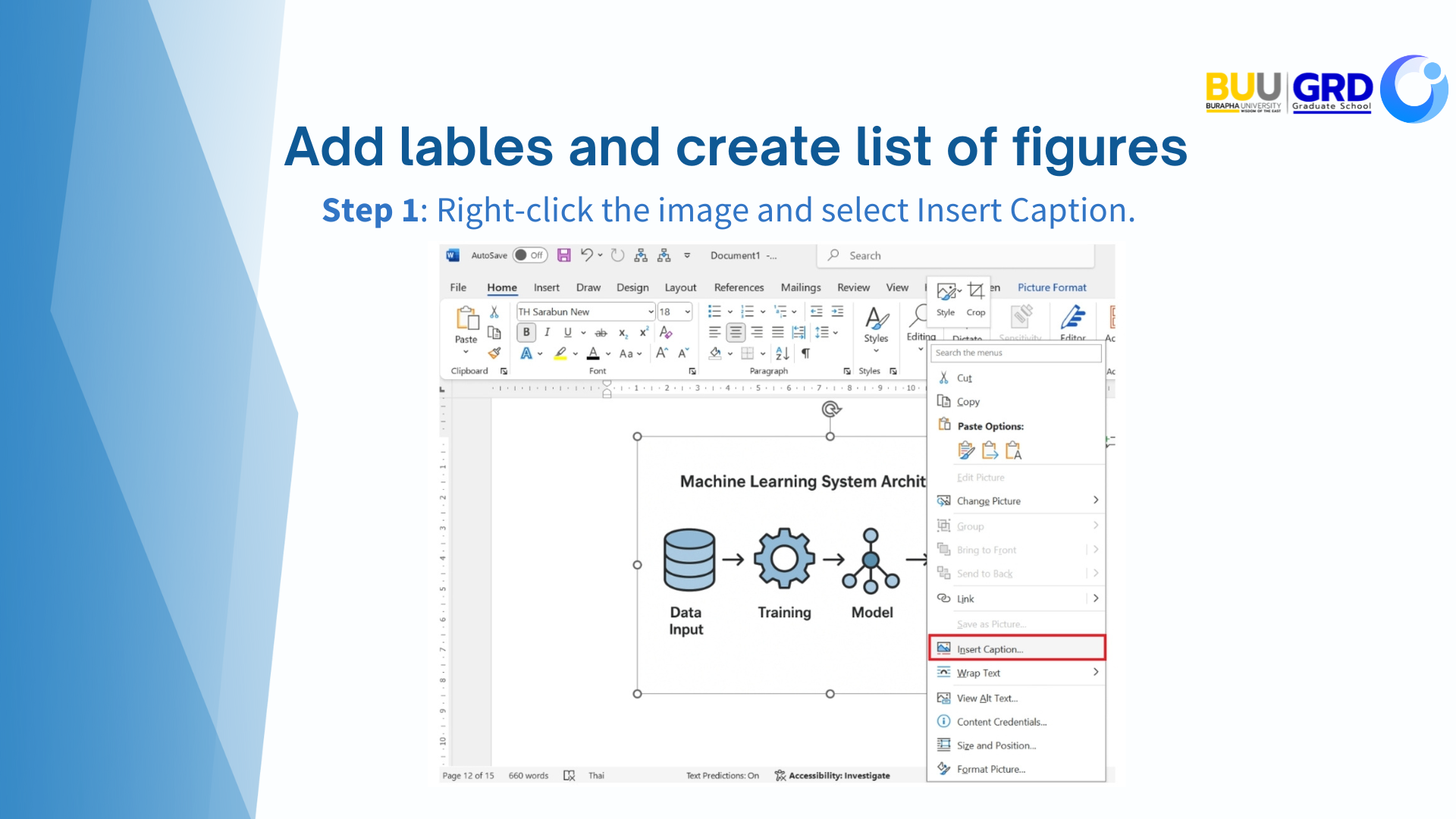Toggle Bold formatting button
1456x819 pixels.
pos(526,332)
